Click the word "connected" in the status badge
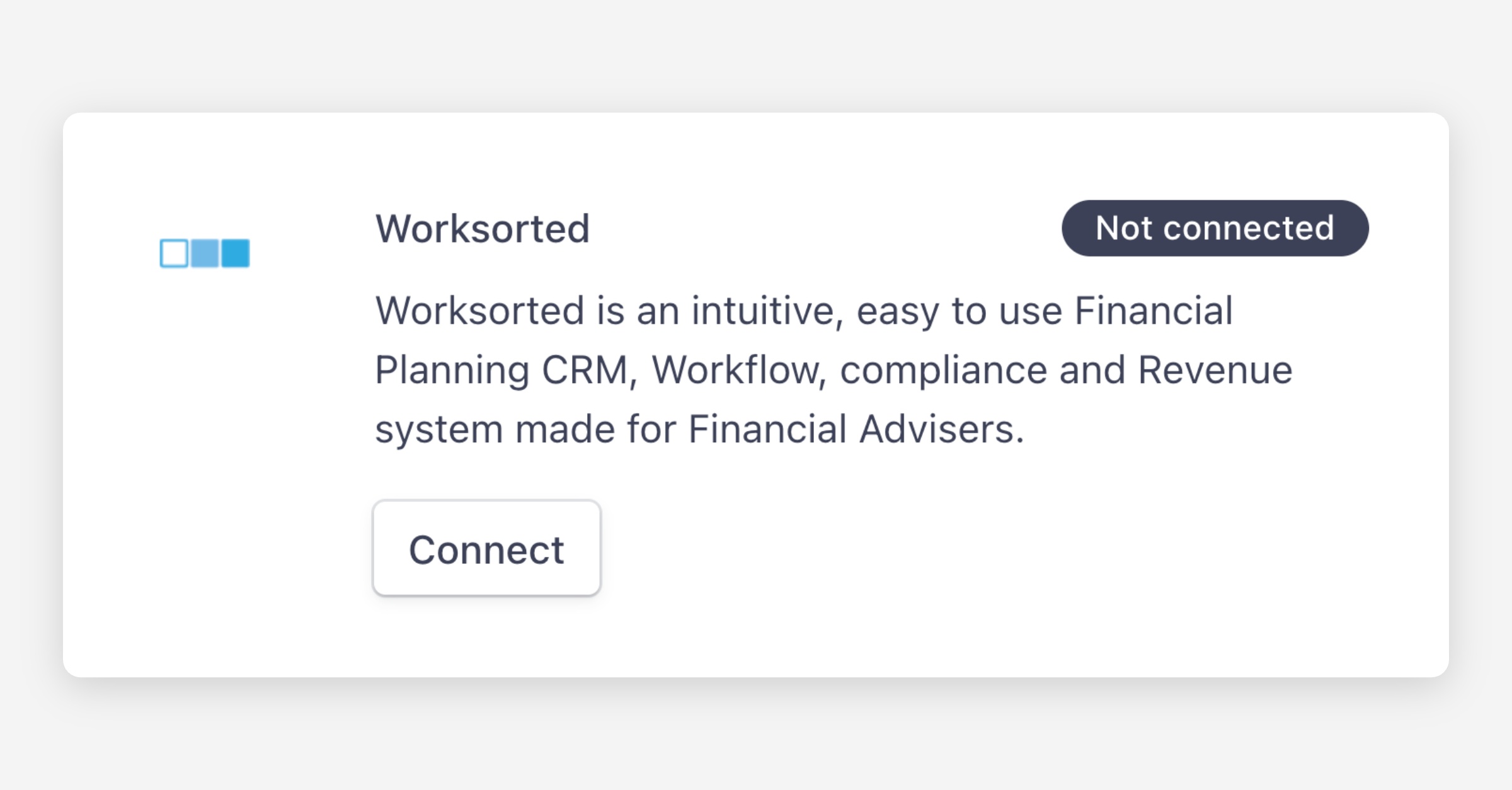This screenshot has width=1512, height=790. [1249, 228]
